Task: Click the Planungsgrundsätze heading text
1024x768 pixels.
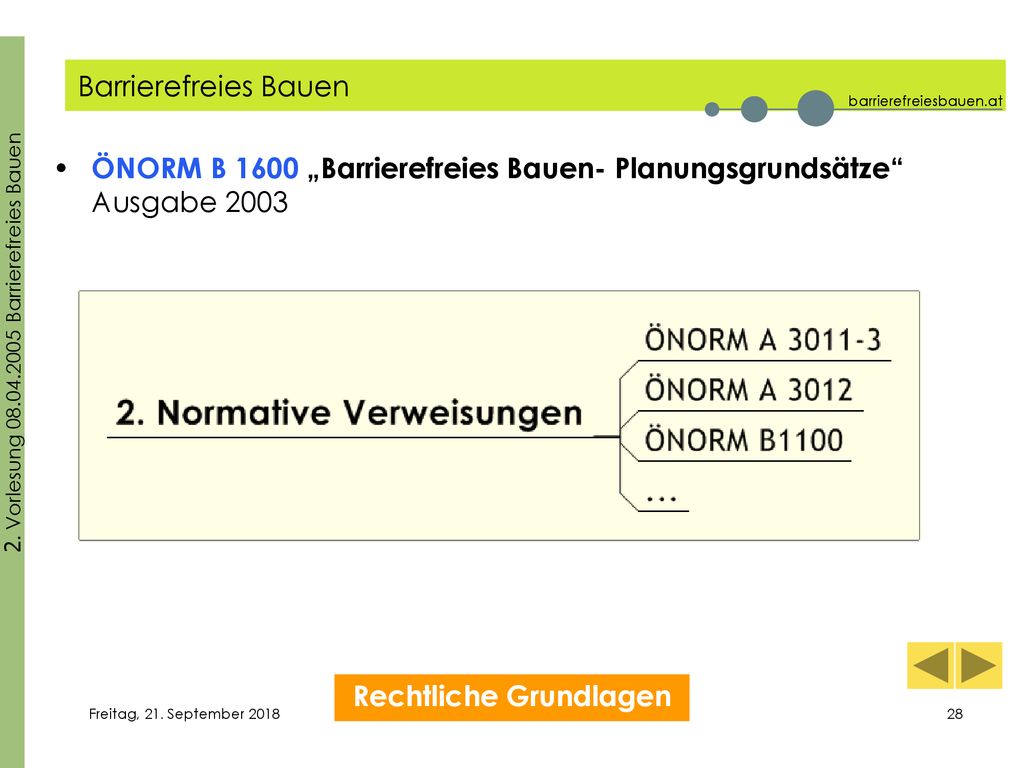Action: click(x=753, y=169)
